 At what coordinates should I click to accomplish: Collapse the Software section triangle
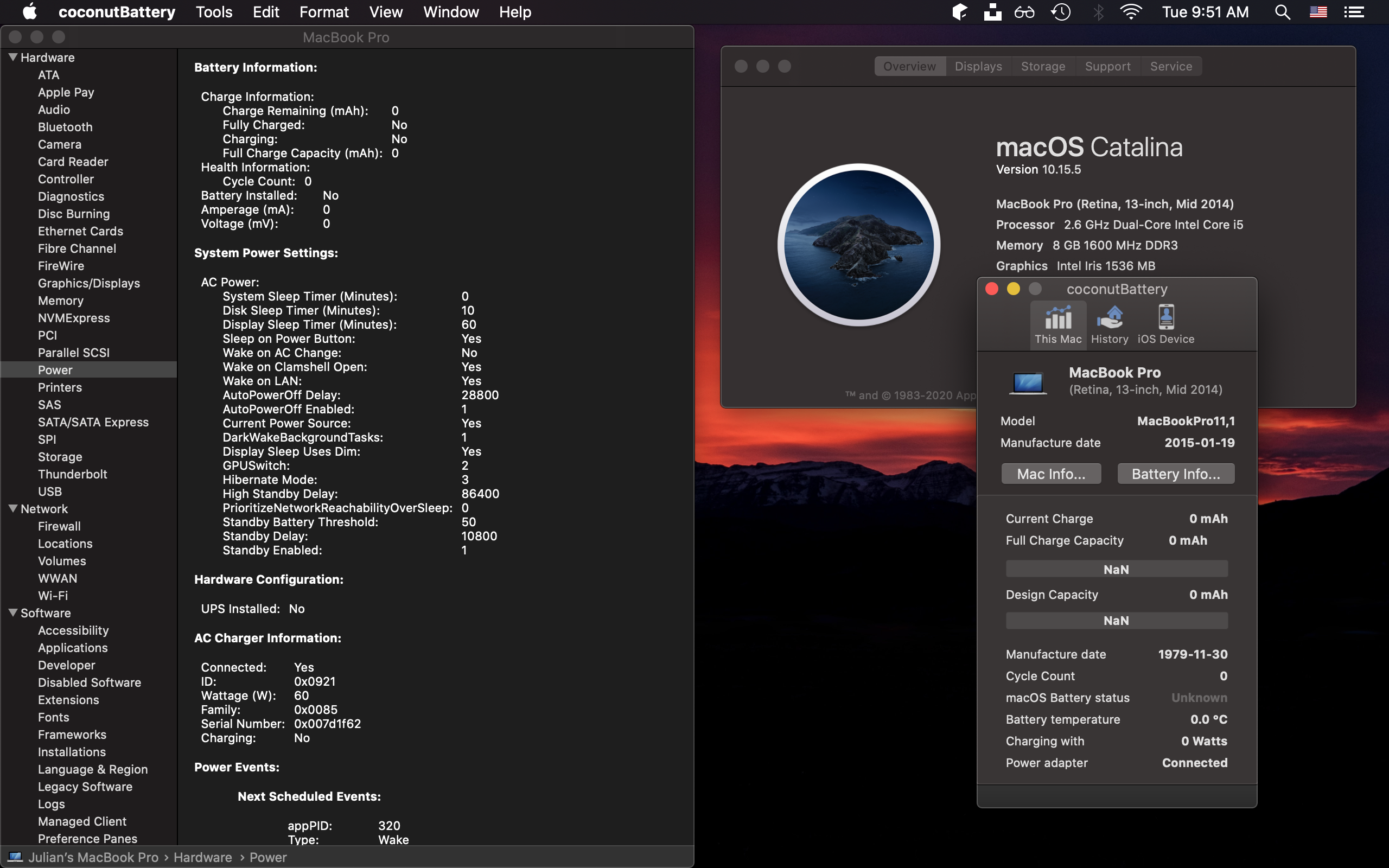point(12,612)
